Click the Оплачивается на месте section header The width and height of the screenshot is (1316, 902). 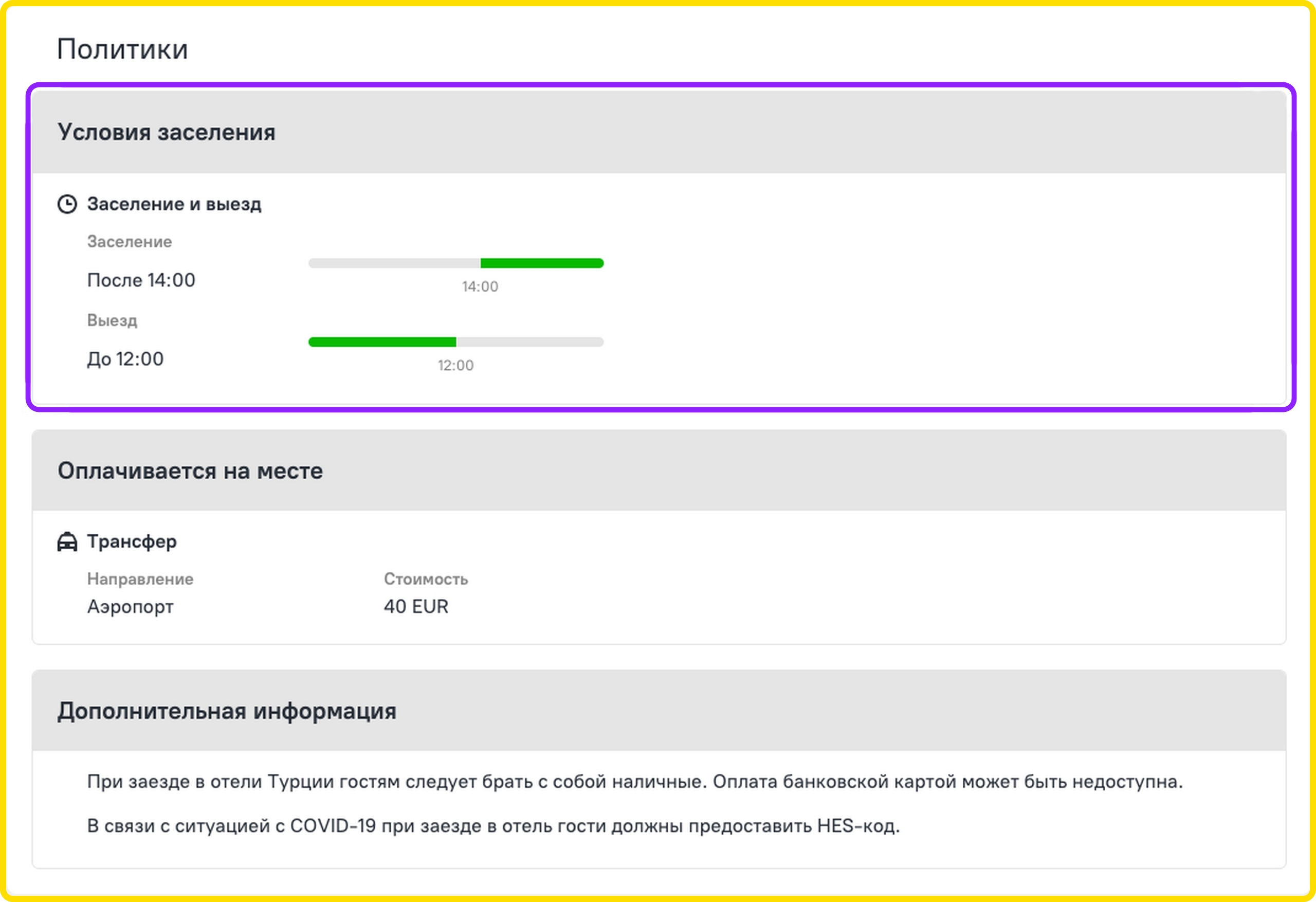click(190, 471)
